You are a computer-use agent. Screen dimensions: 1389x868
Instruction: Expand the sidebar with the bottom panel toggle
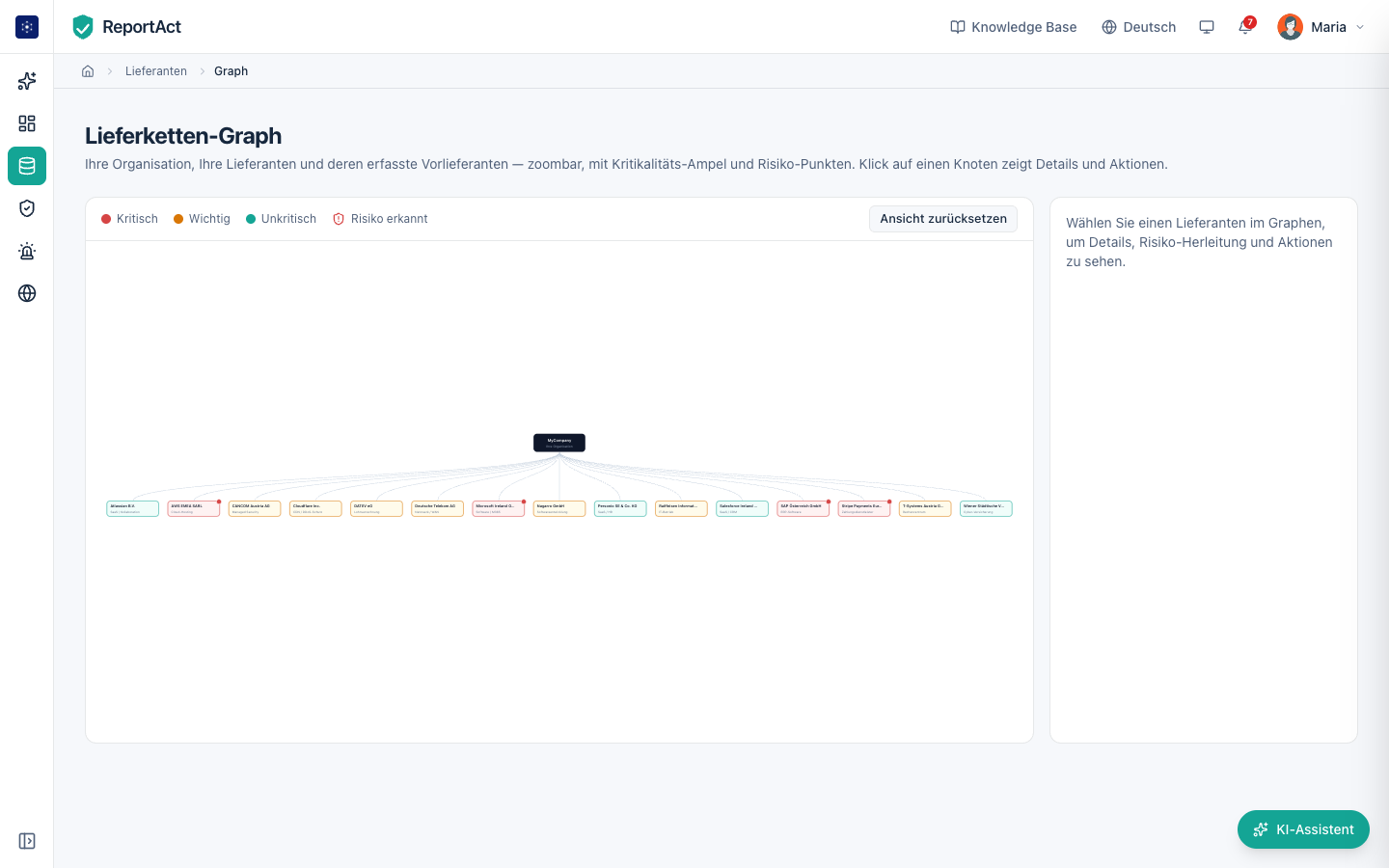27,841
